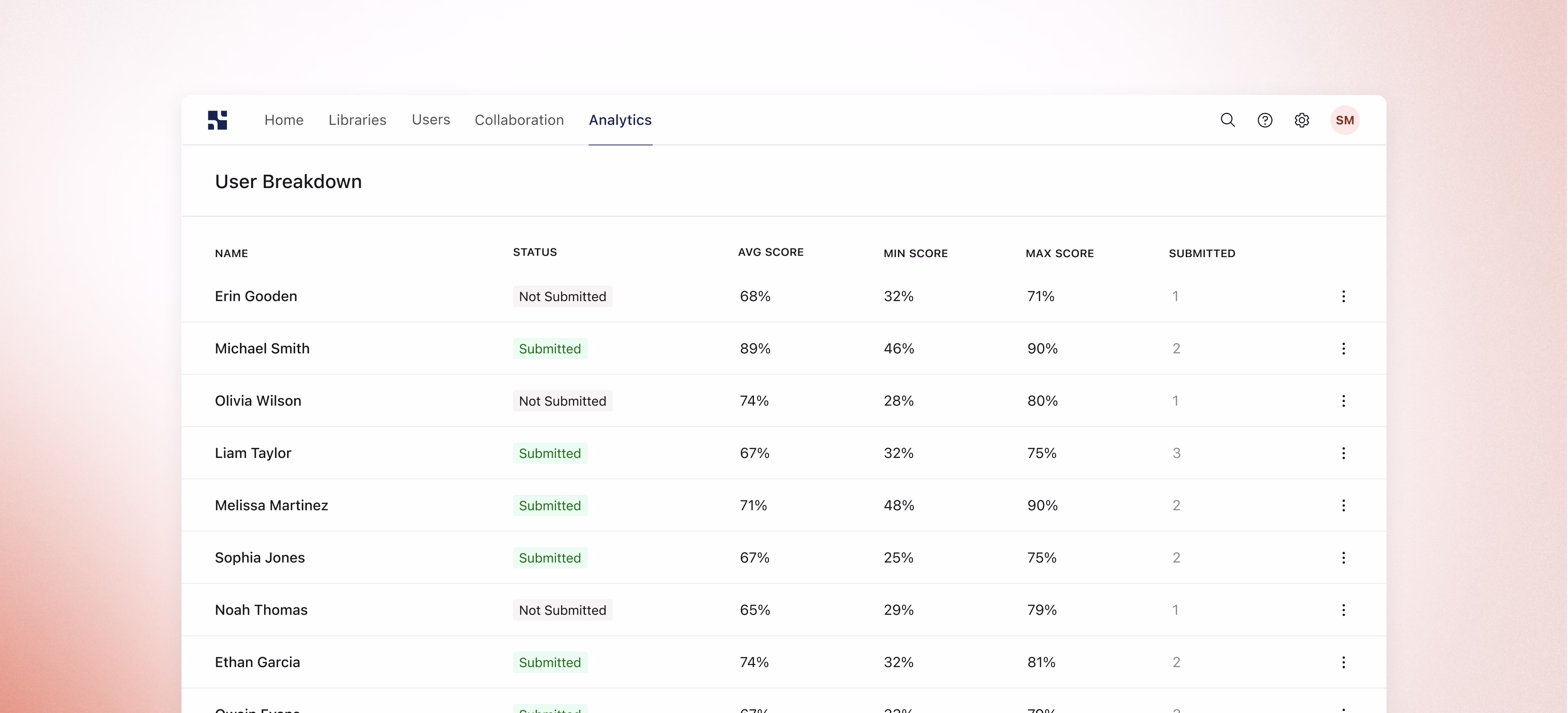The image size is (1568, 713).
Task: Open more options for Liam Taylor
Action: click(x=1343, y=454)
